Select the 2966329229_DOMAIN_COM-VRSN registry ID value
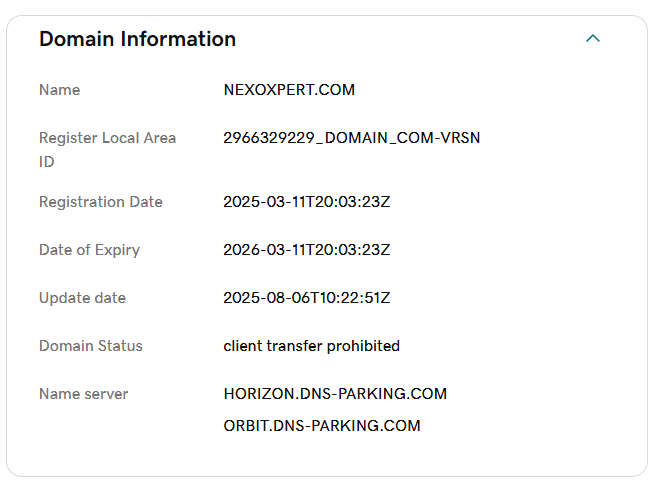Screen dimensions: 661x491 [x=351, y=138]
